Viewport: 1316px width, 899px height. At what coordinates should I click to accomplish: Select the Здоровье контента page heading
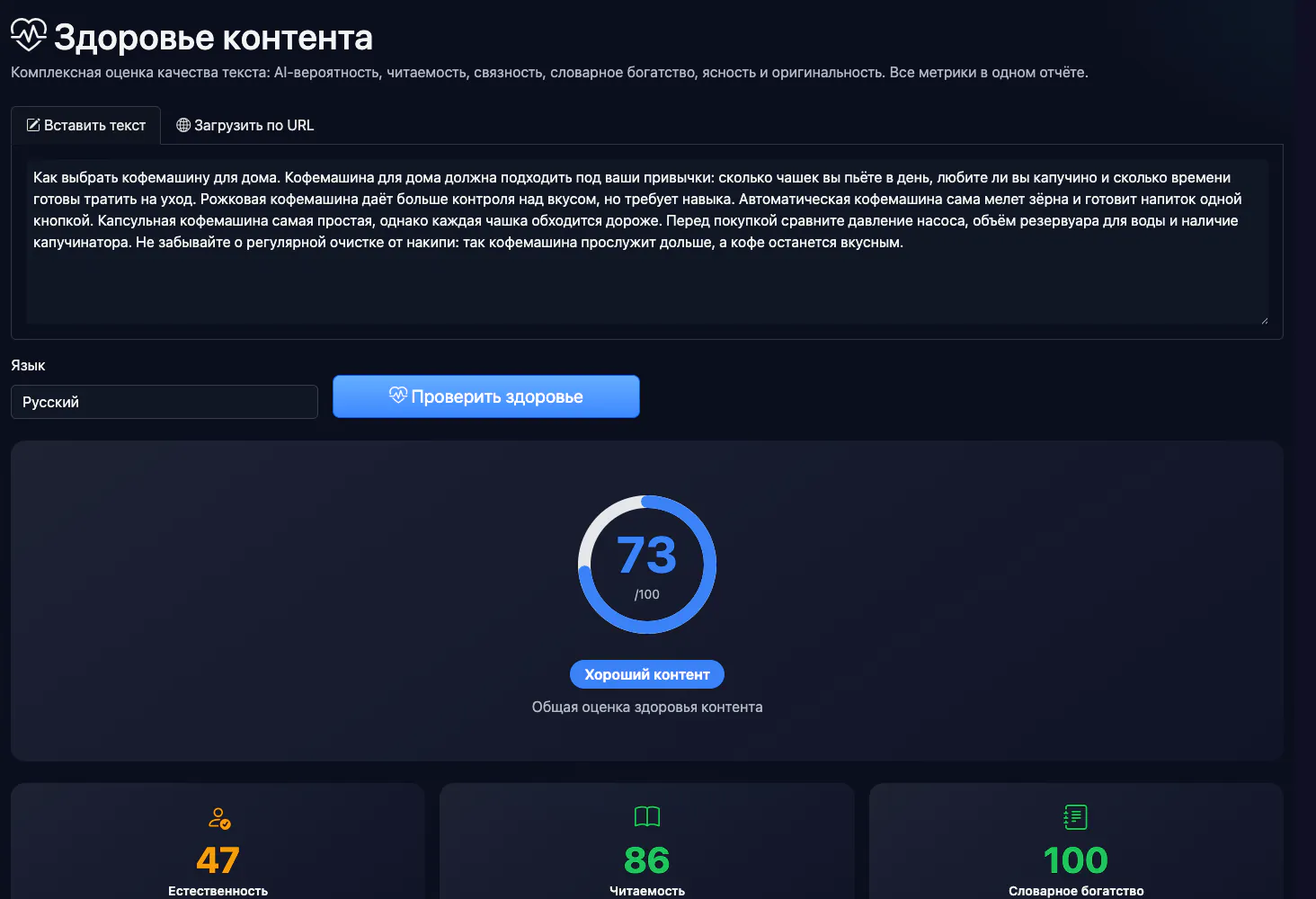213,37
